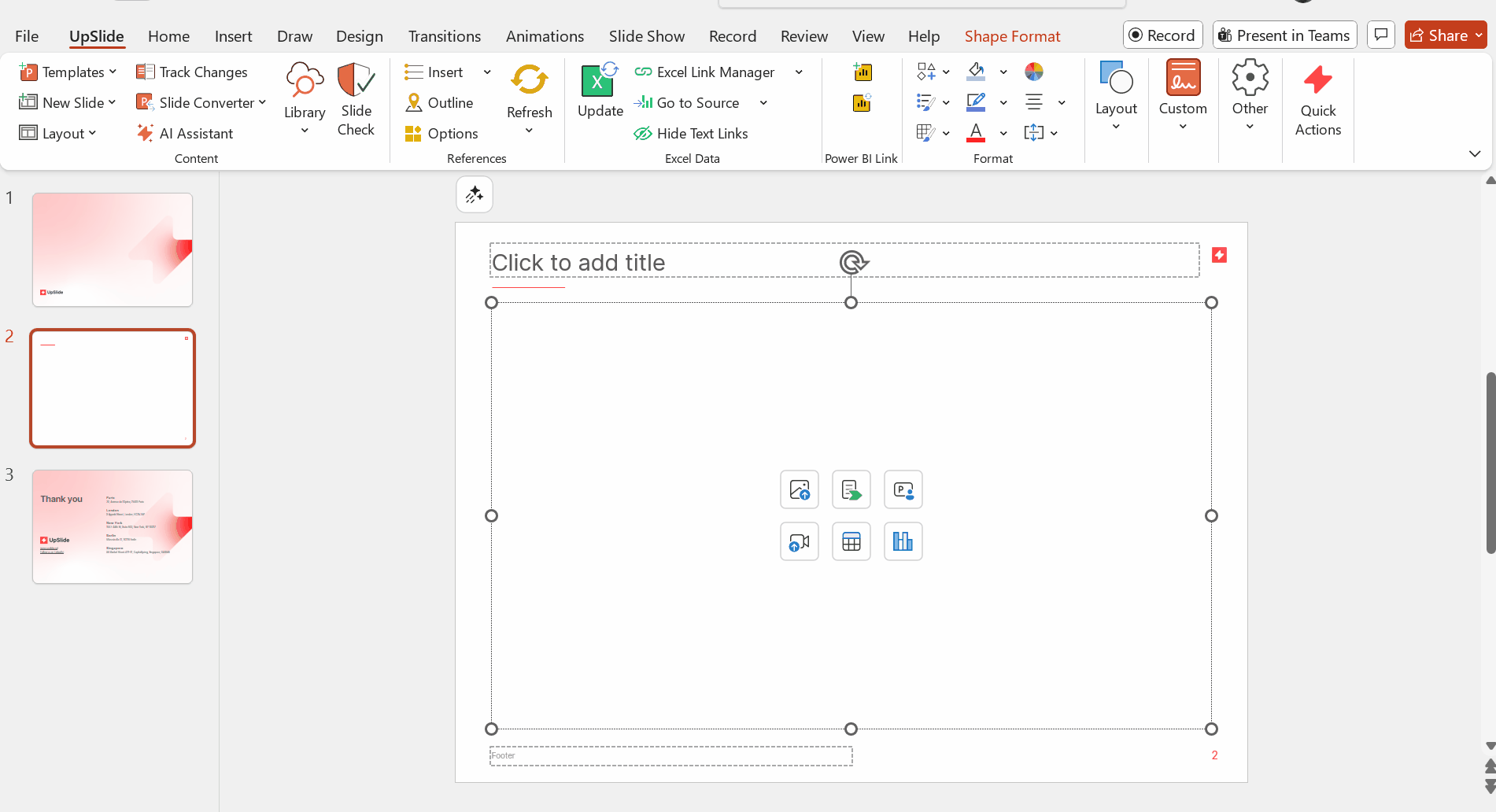Expand the Go to Source dropdown arrow
Screen dimensions: 1496x812
pyautogui.click(x=763, y=103)
